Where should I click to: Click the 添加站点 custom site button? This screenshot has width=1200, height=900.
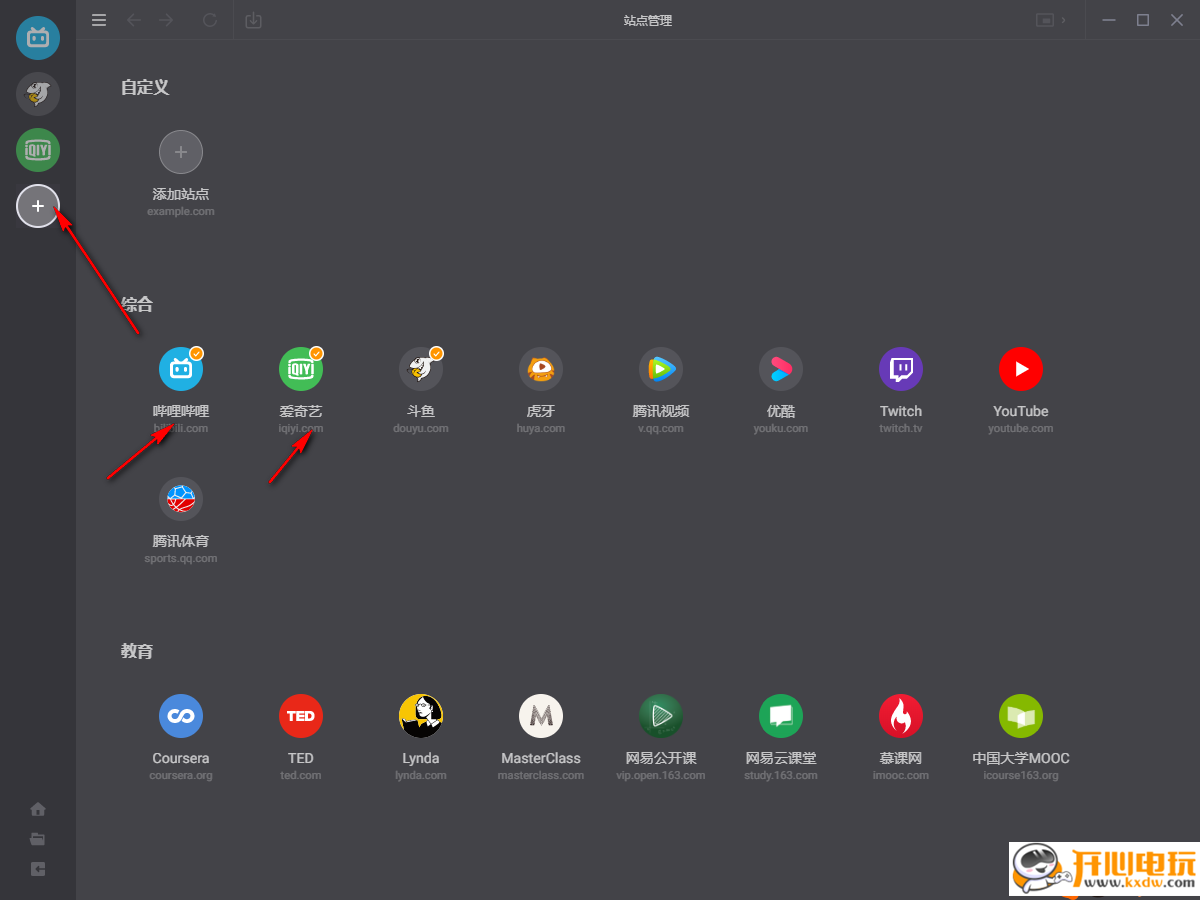(181, 152)
